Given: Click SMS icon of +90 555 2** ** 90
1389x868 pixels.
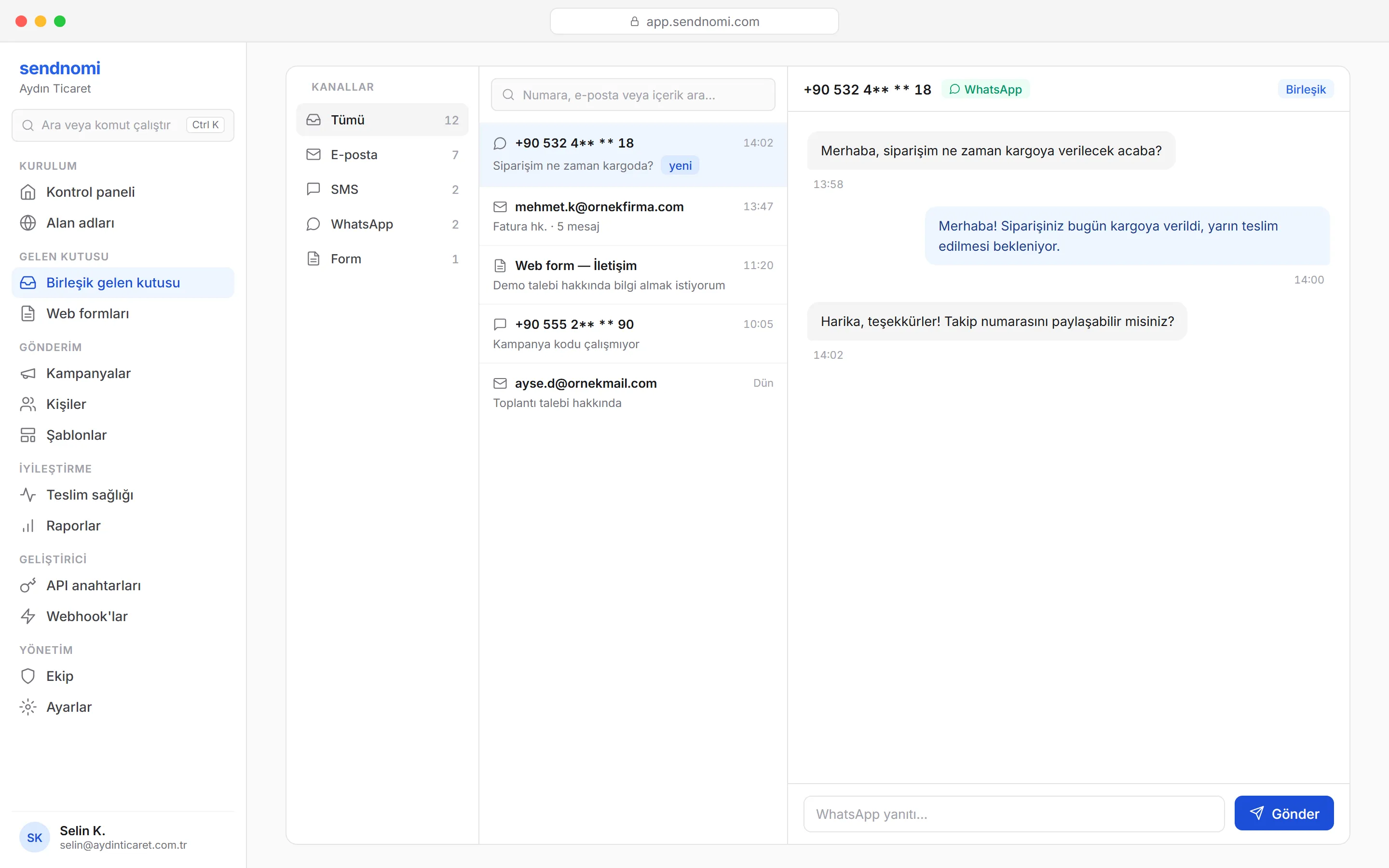Looking at the screenshot, I should 500,325.
